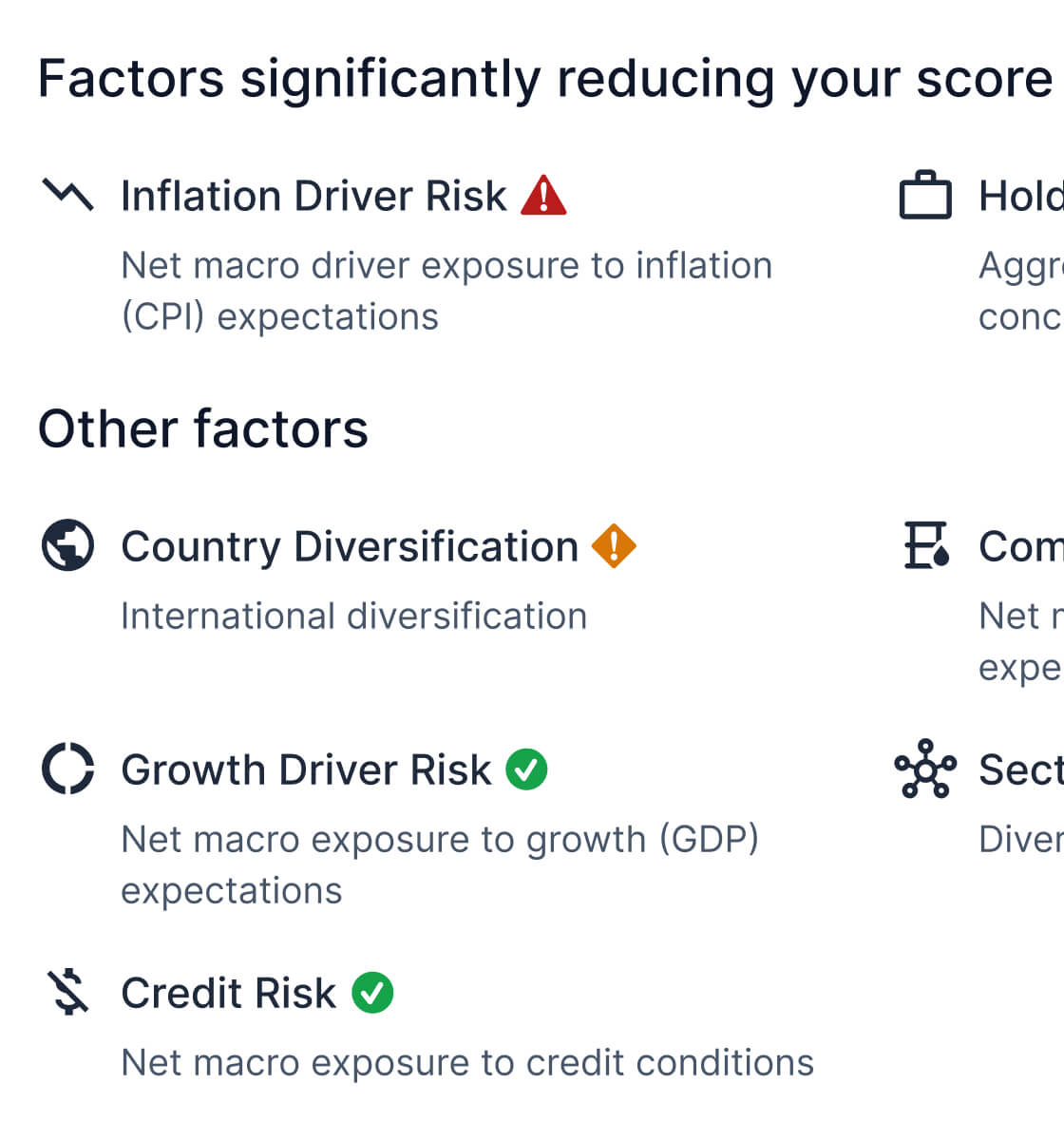Click the commodity barrel droplet icon
Image resolution: width=1064 pixels, height=1140 pixels.
click(x=926, y=546)
